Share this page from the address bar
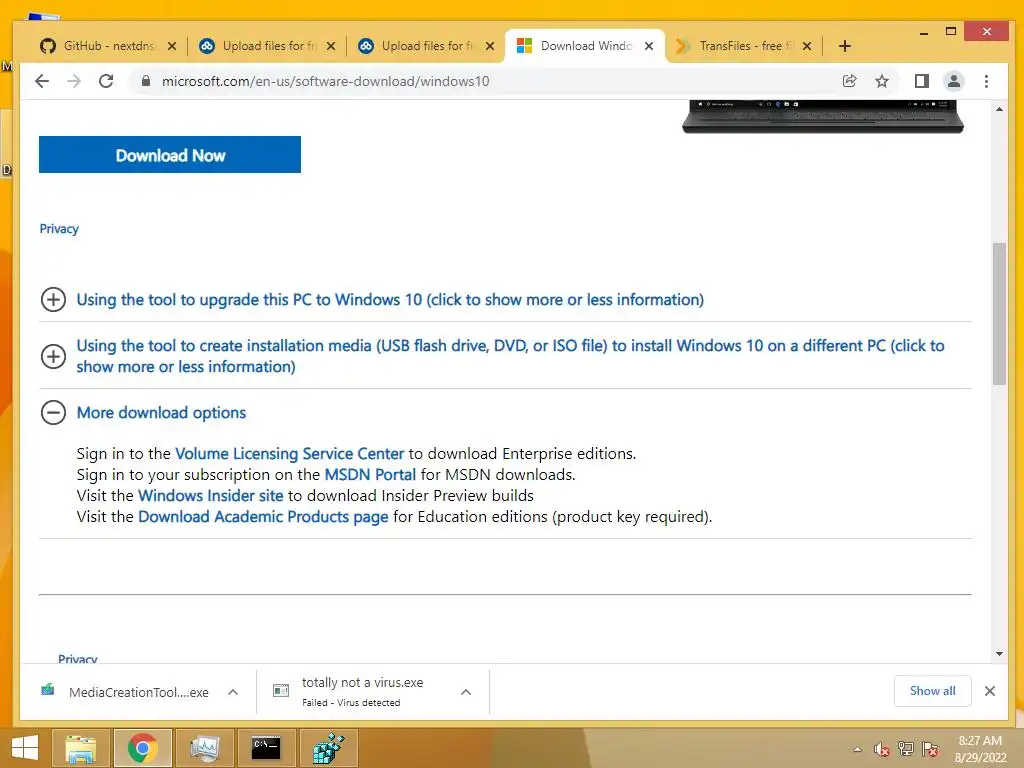This screenshot has width=1024, height=768. (850, 81)
